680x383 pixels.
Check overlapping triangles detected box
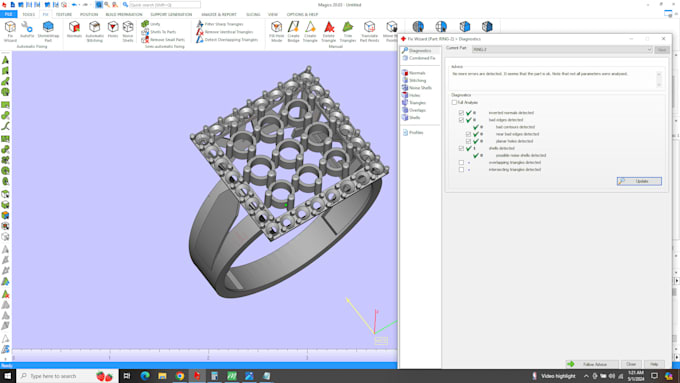461,163
